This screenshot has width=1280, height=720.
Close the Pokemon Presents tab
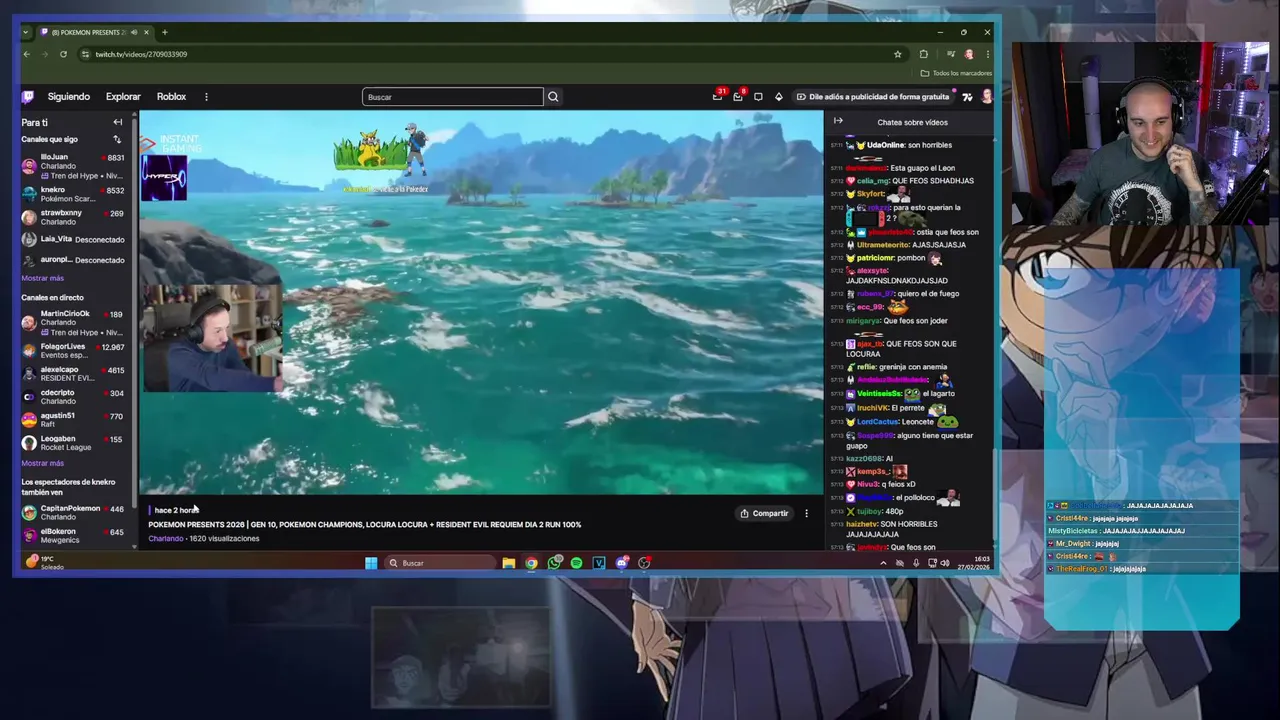(146, 32)
